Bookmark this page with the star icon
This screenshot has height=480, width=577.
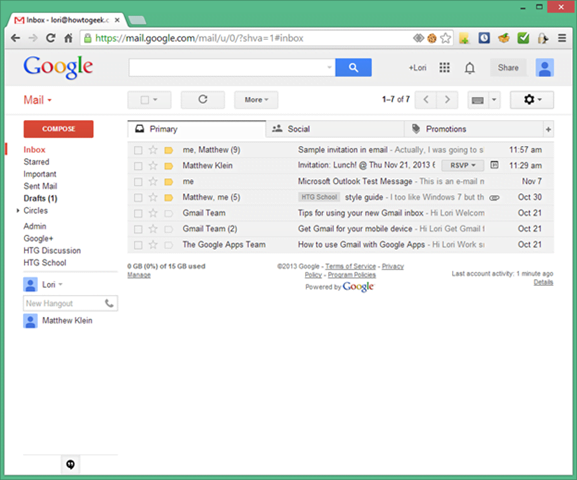pyautogui.click(x=445, y=38)
